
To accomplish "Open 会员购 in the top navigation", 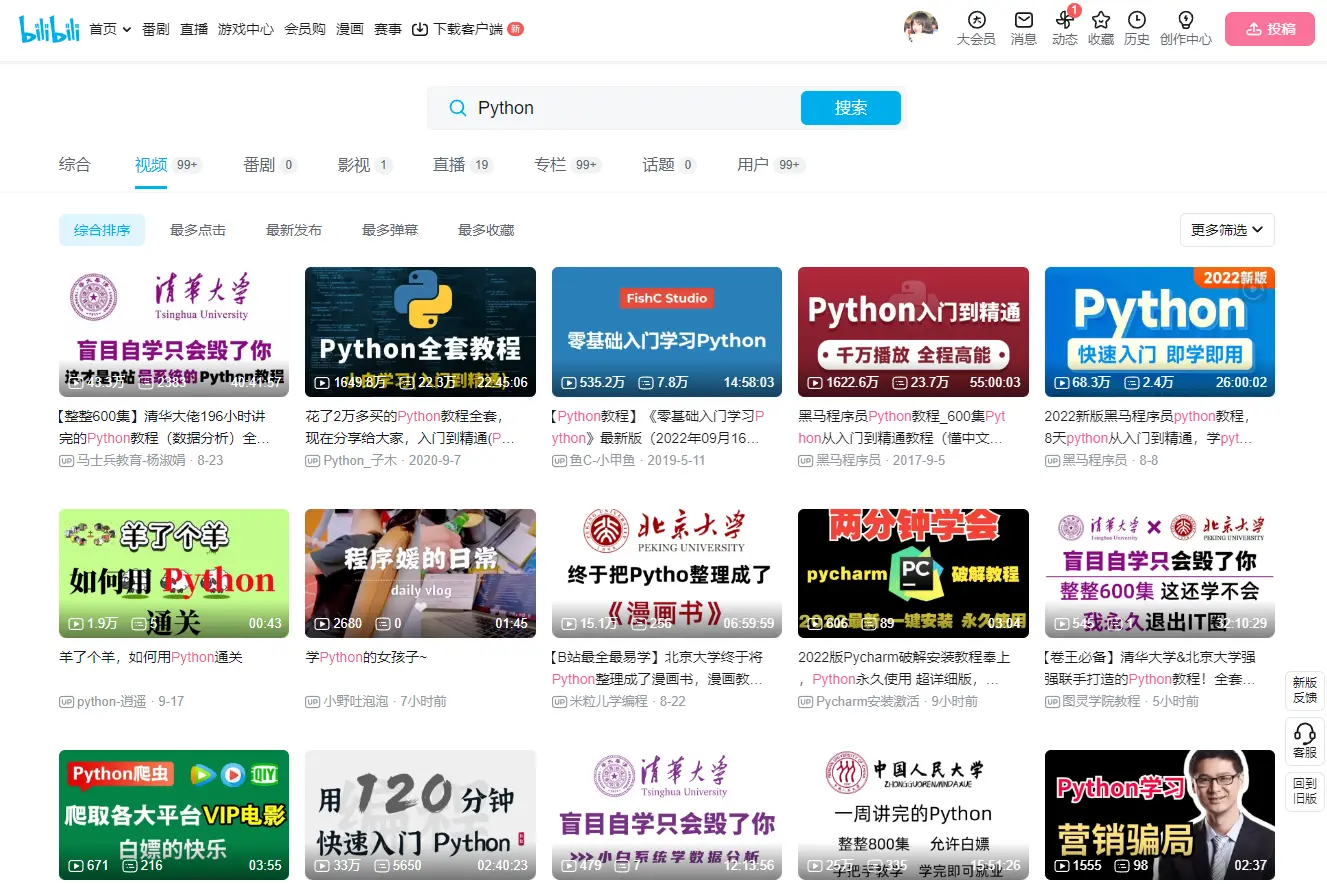I will point(305,29).
